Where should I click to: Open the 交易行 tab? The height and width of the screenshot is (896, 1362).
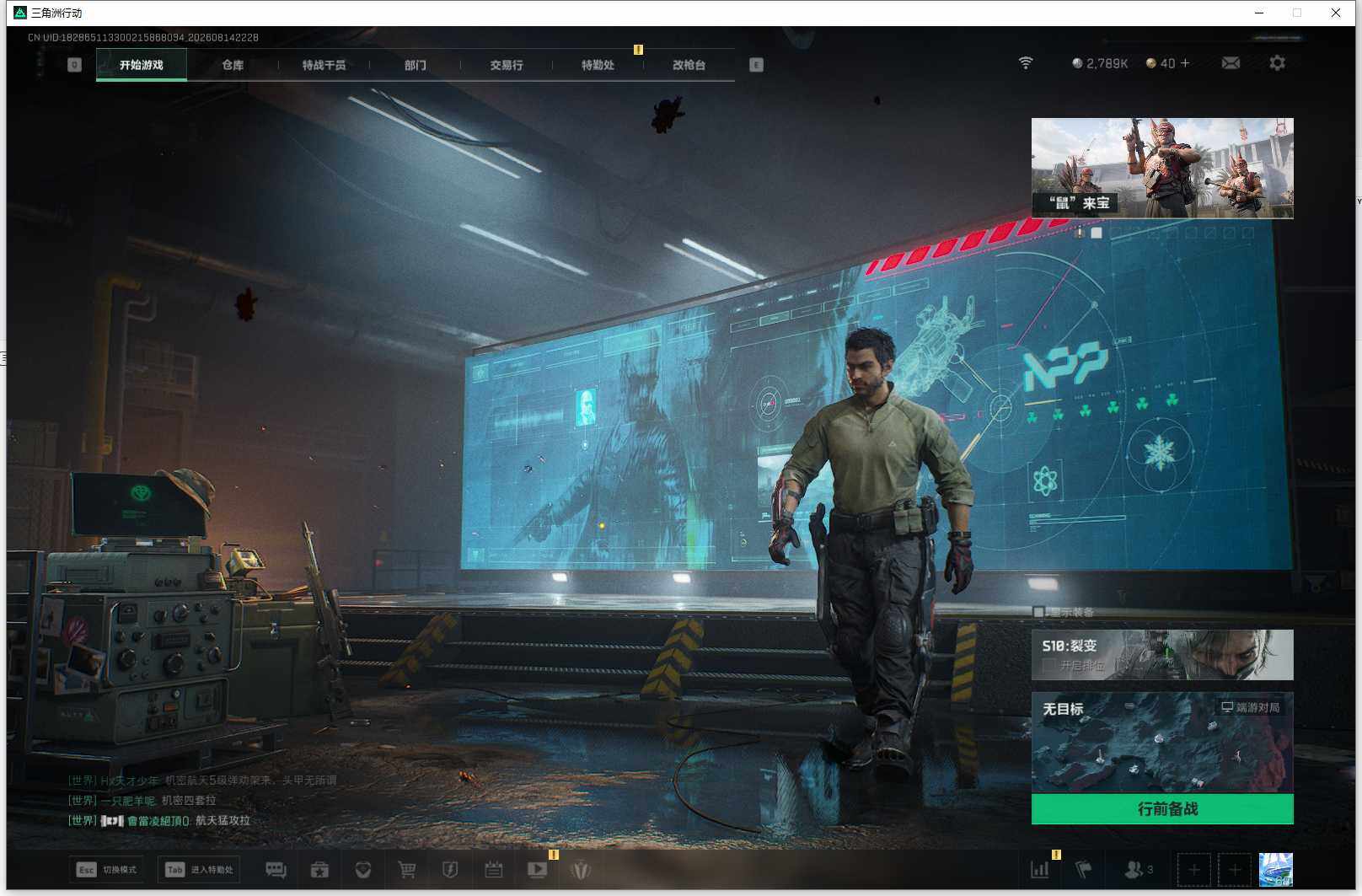pyautogui.click(x=507, y=65)
